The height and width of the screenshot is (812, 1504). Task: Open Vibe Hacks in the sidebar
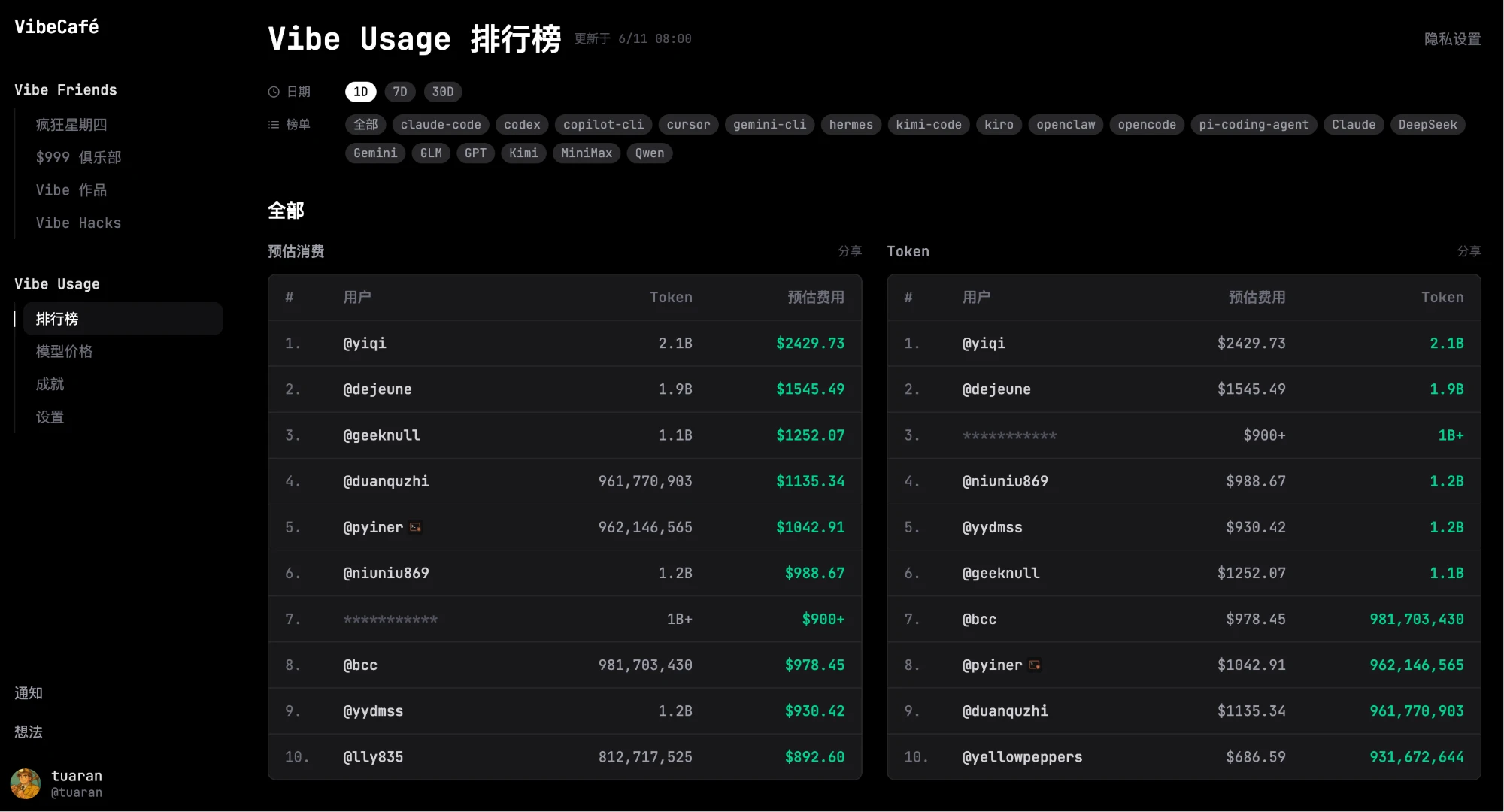pos(79,223)
